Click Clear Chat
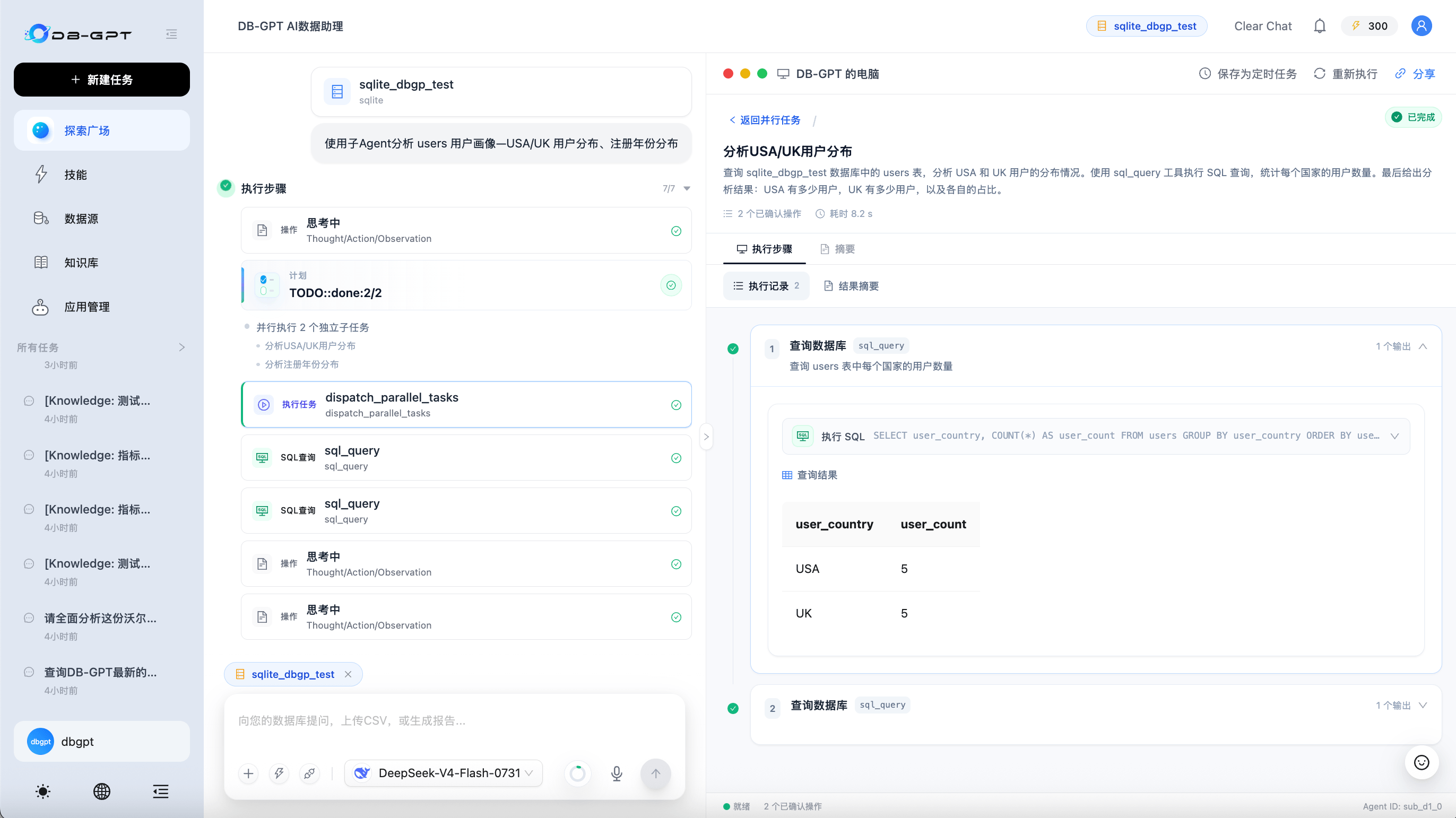 click(x=1263, y=26)
